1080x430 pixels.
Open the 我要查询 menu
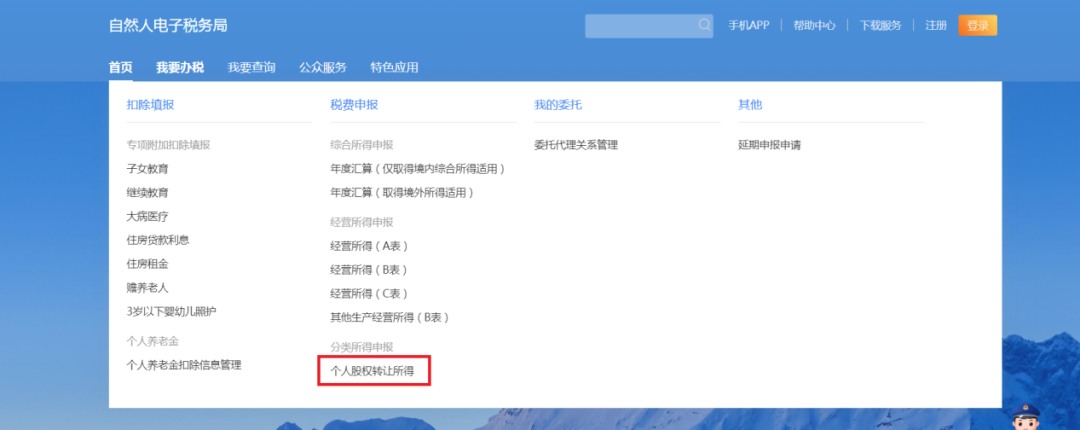coord(251,68)
